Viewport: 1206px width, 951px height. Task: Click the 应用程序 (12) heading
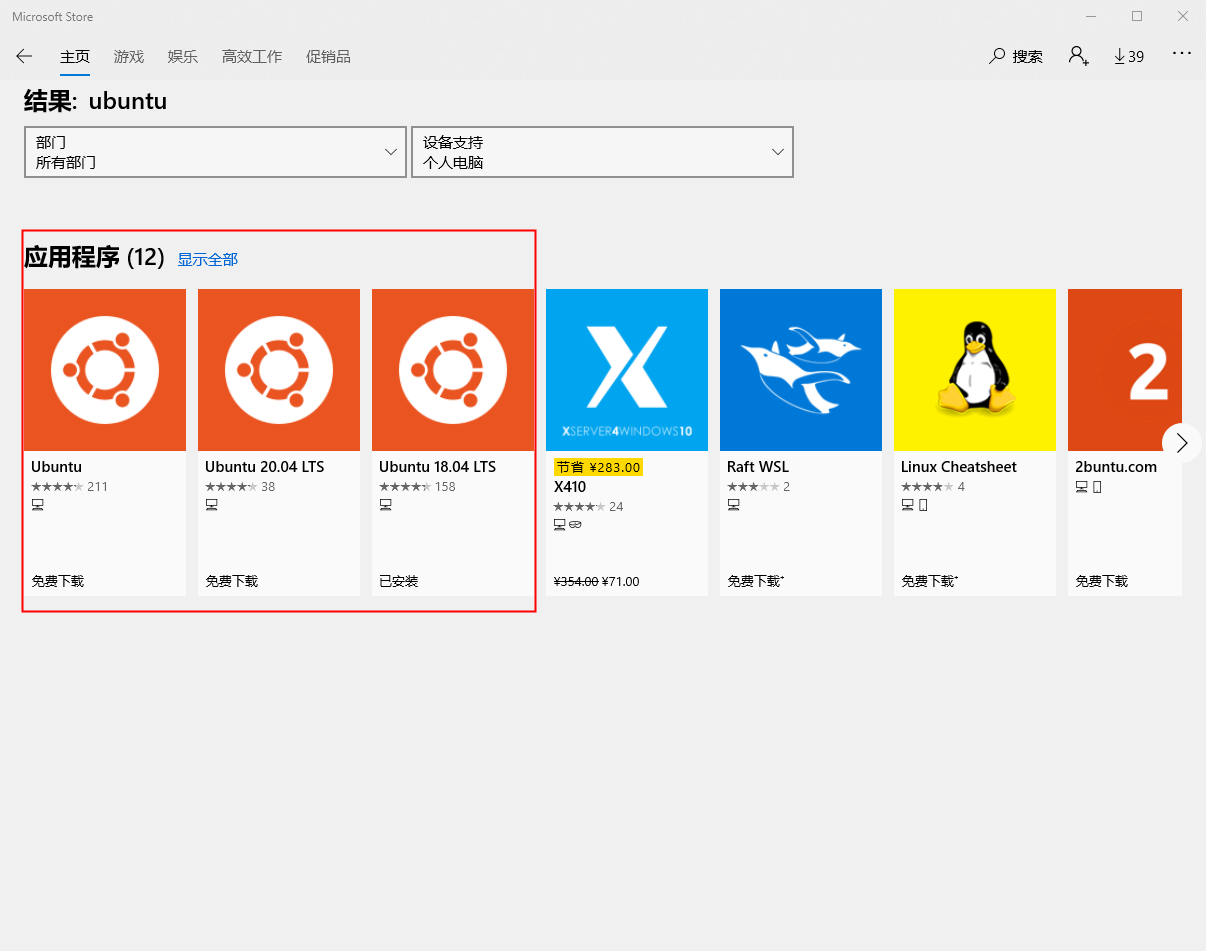[x=94, y=258]
